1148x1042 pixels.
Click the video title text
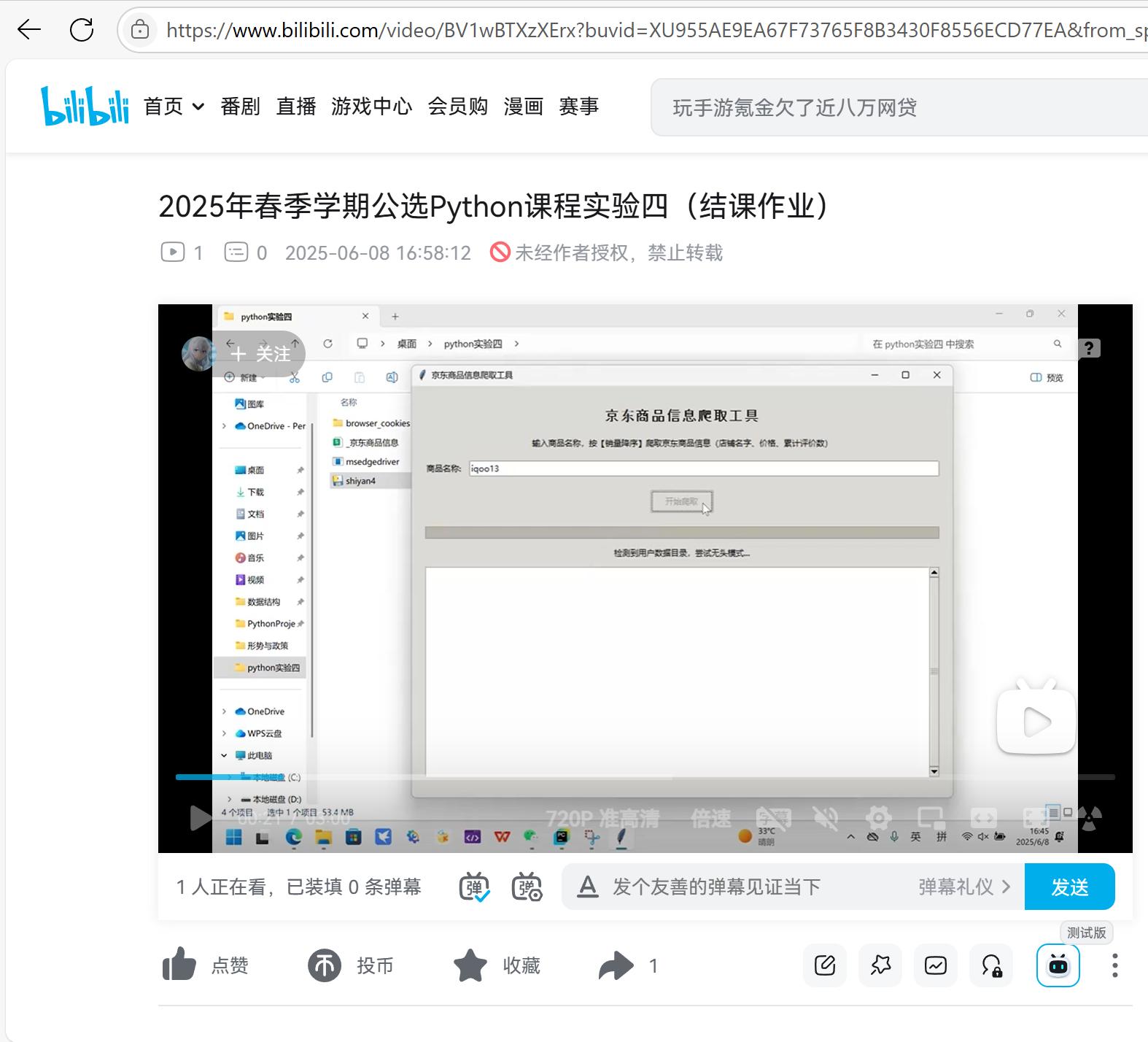pyautogui.click(x=494, y=206)
